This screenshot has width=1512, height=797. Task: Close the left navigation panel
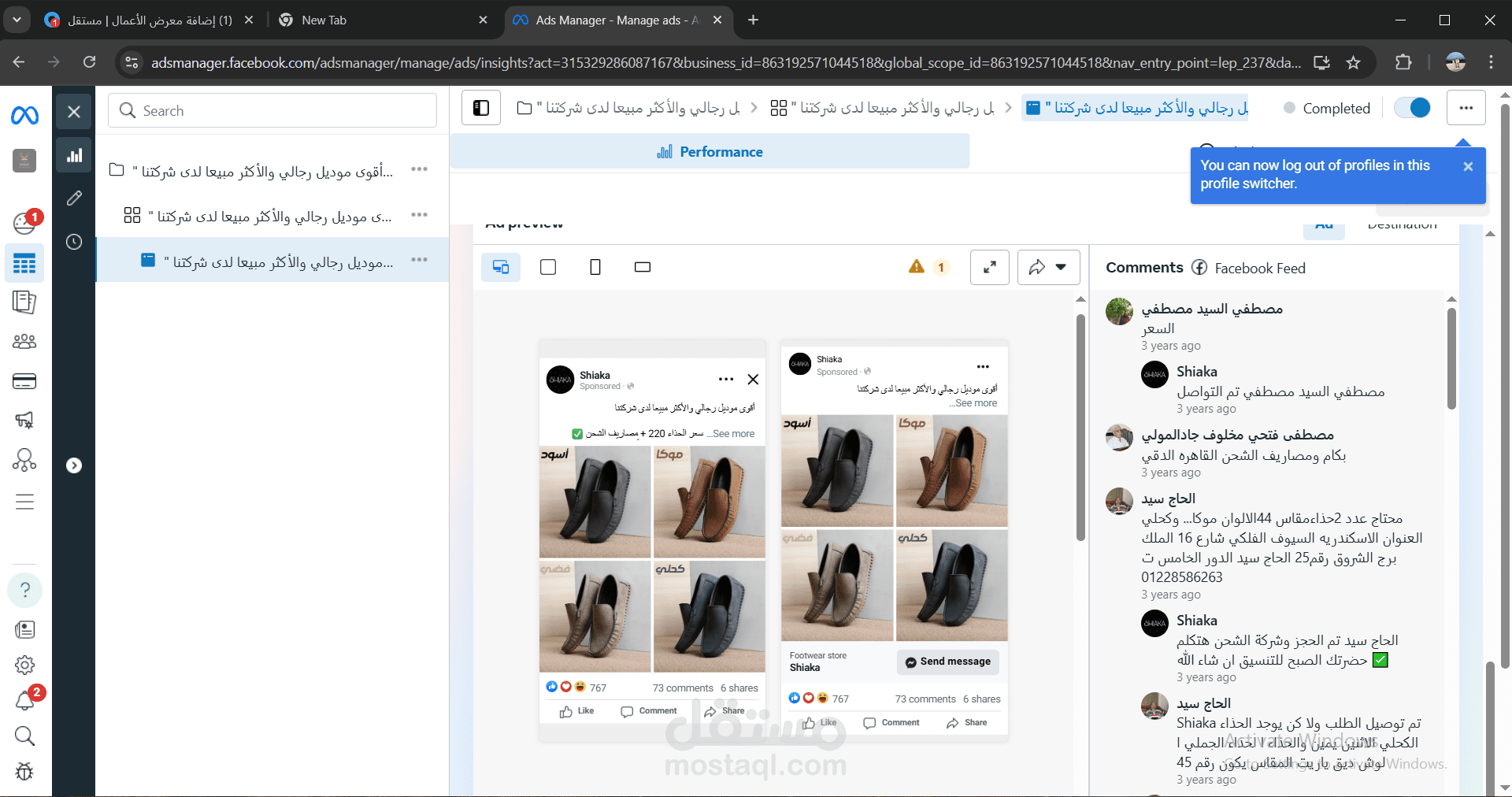coord(74,112)
